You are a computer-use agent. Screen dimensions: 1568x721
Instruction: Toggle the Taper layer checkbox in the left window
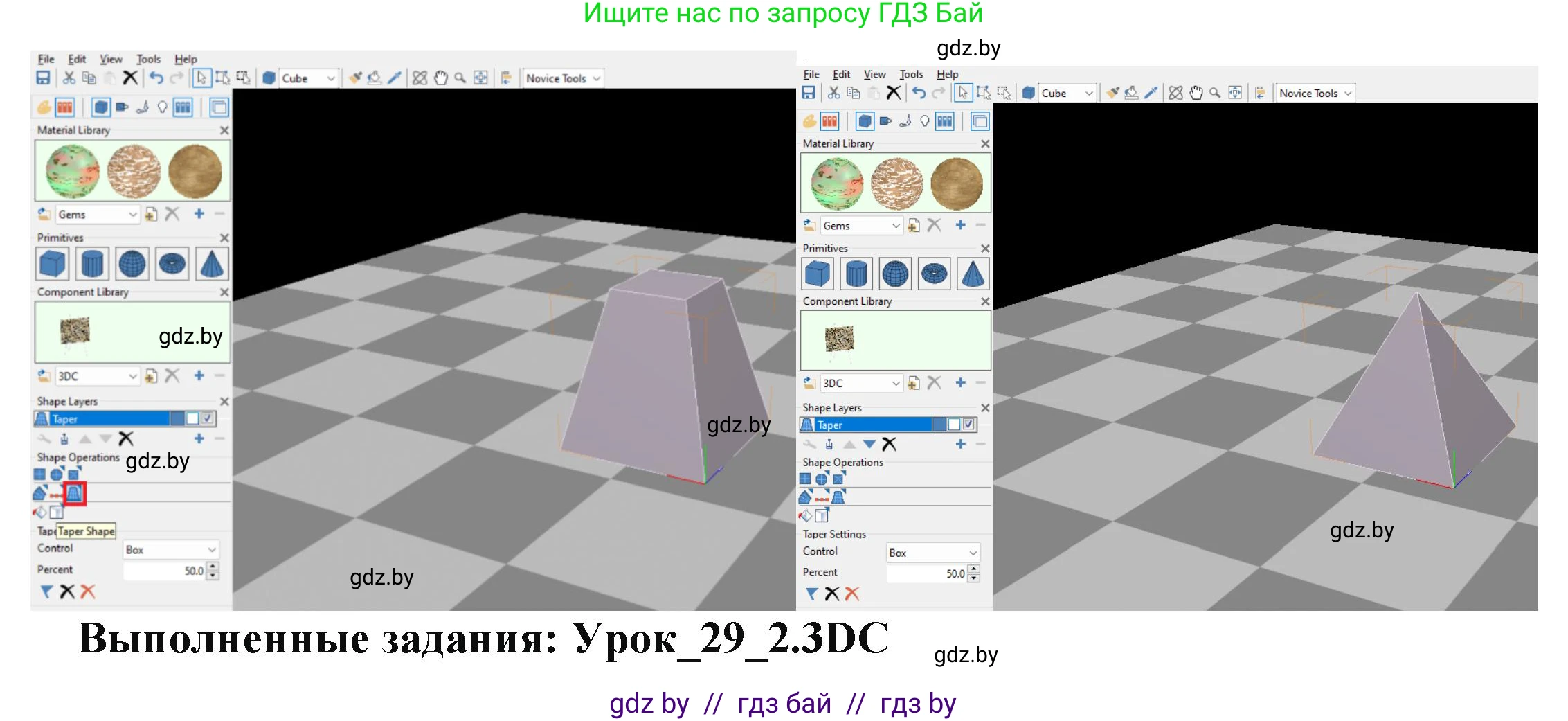[x=207, y=418]
